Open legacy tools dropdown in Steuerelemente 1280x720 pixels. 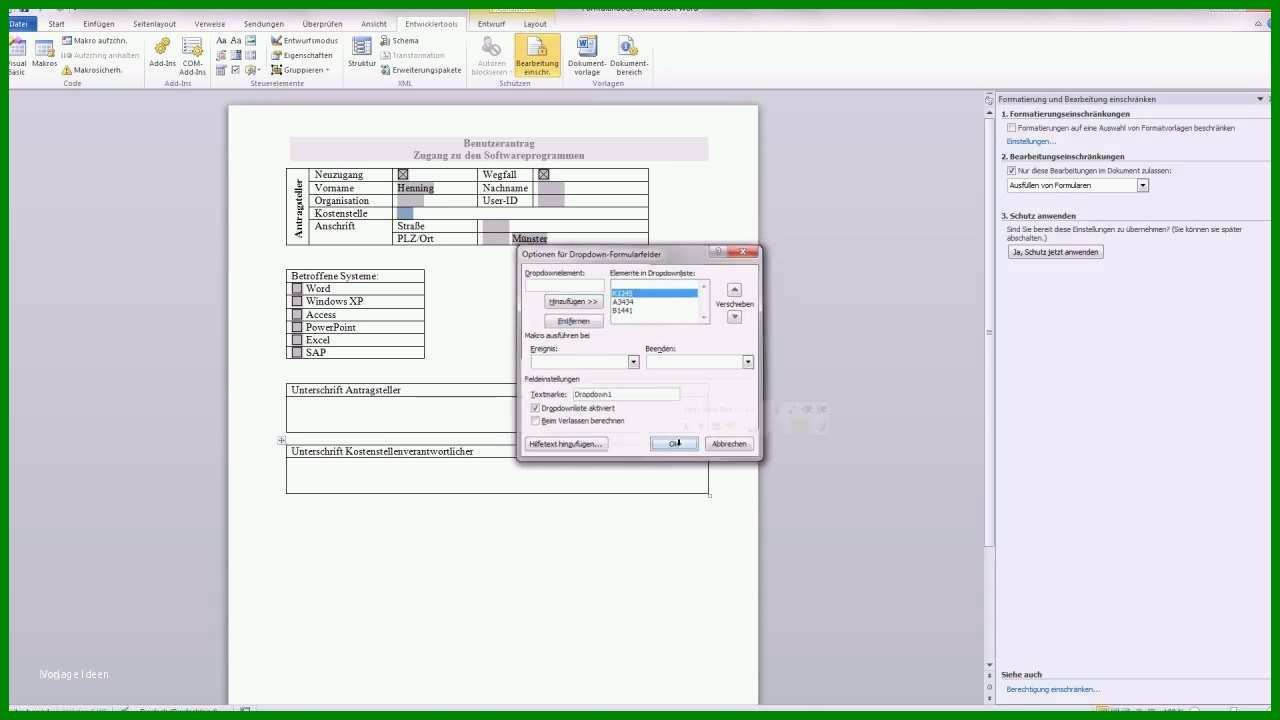253,70
